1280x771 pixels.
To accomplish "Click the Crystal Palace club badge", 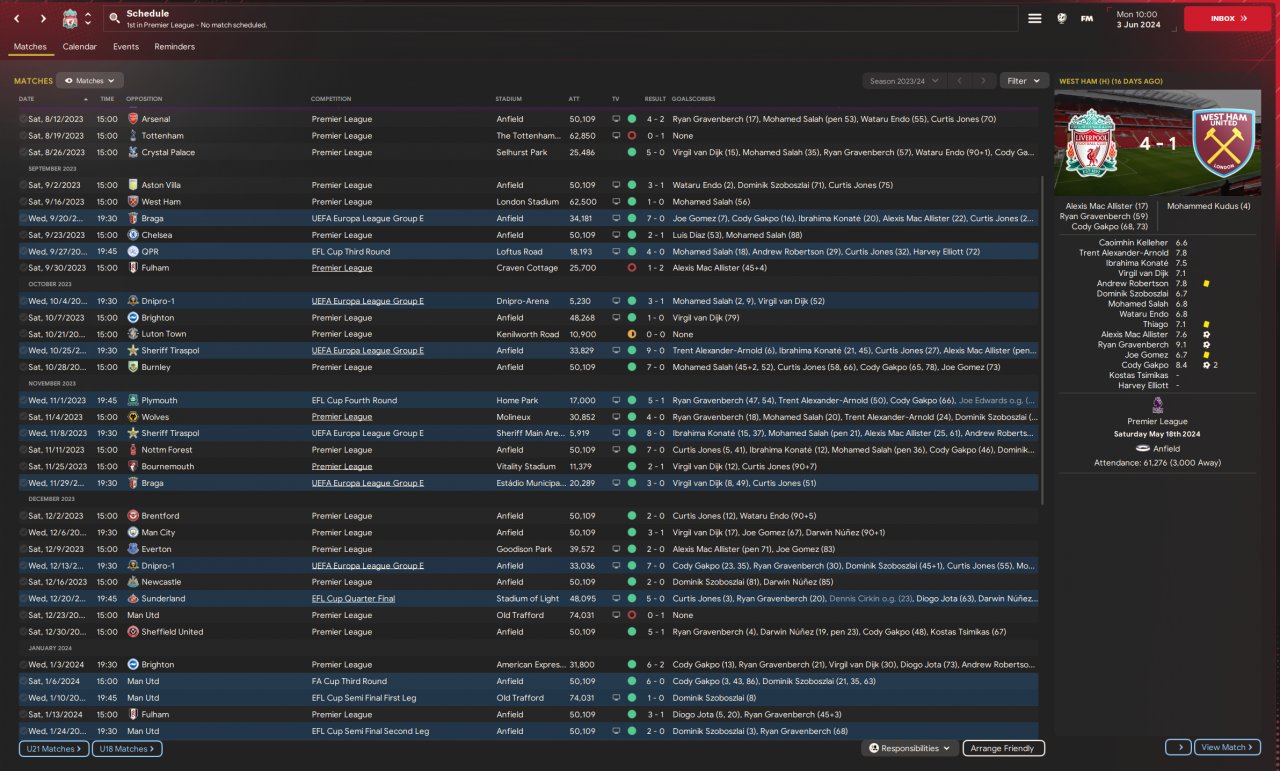I will click(x=133, y=152).
